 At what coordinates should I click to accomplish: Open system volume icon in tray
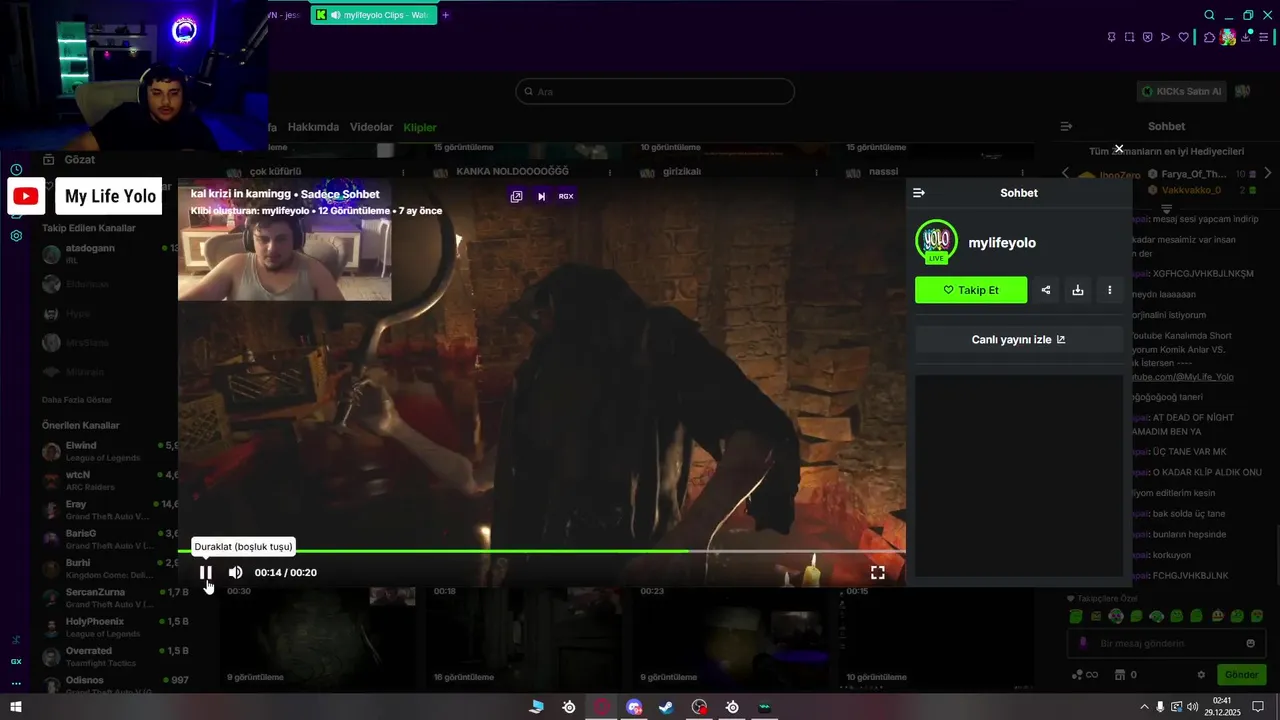pyautogui.click(x=1191, y=707)
